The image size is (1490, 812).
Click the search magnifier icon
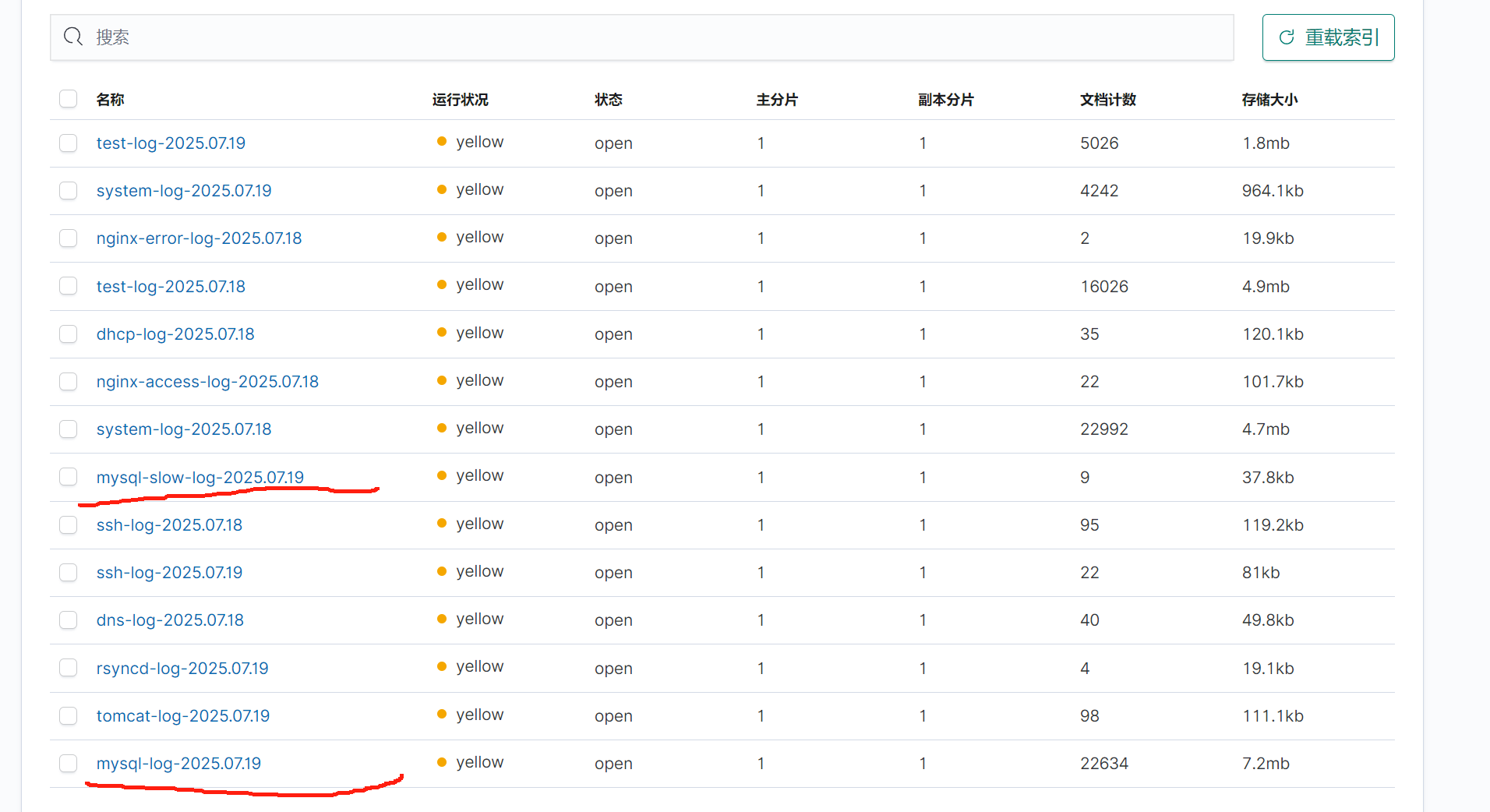(73, 37)
